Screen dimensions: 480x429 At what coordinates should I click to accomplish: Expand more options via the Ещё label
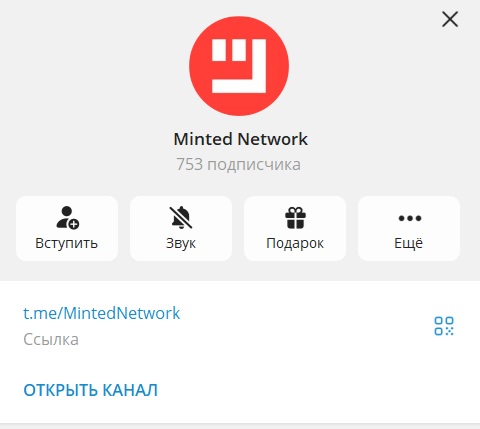coord(409,243)
